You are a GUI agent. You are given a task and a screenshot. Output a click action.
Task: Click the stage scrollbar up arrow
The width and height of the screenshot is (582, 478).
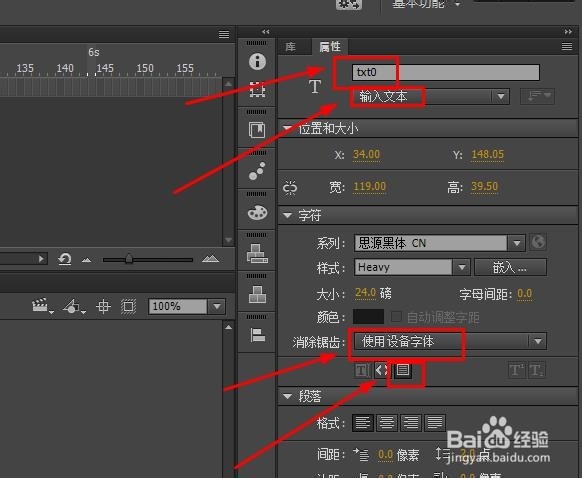click(x=228, y=327)
